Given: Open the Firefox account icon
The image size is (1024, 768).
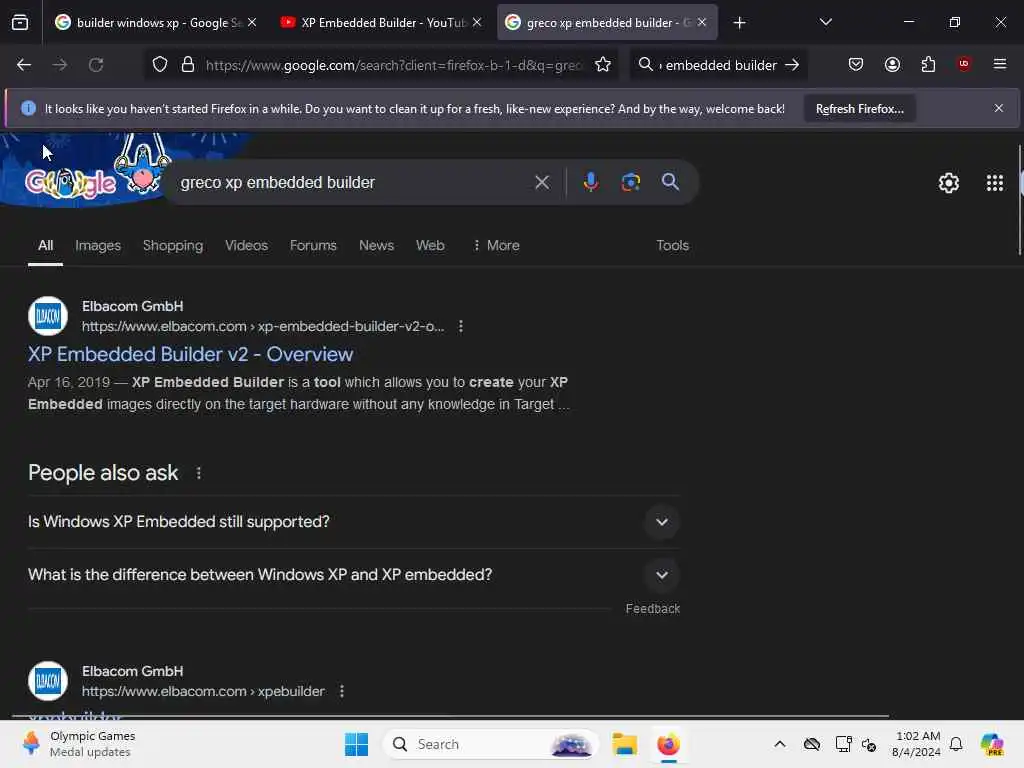Looking at the screenshot, I should click(892, 64).
